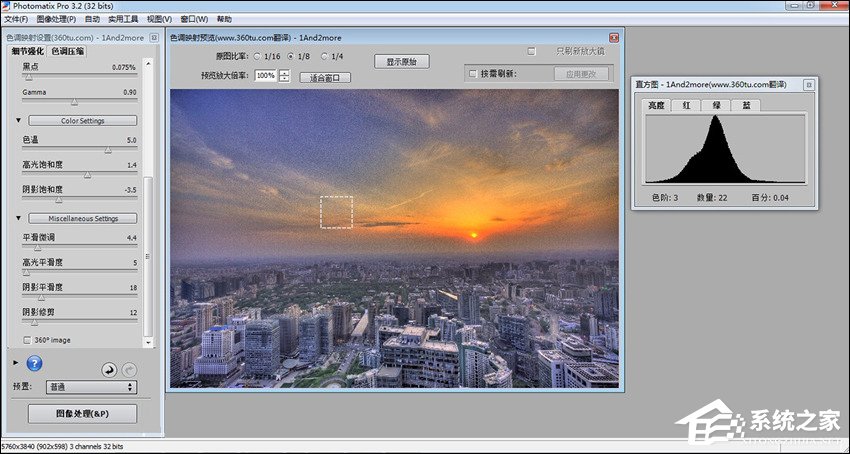Switch to the 红 histogram tab
Viewport: 850px width, 454px height.
click(x=686, y=105)
